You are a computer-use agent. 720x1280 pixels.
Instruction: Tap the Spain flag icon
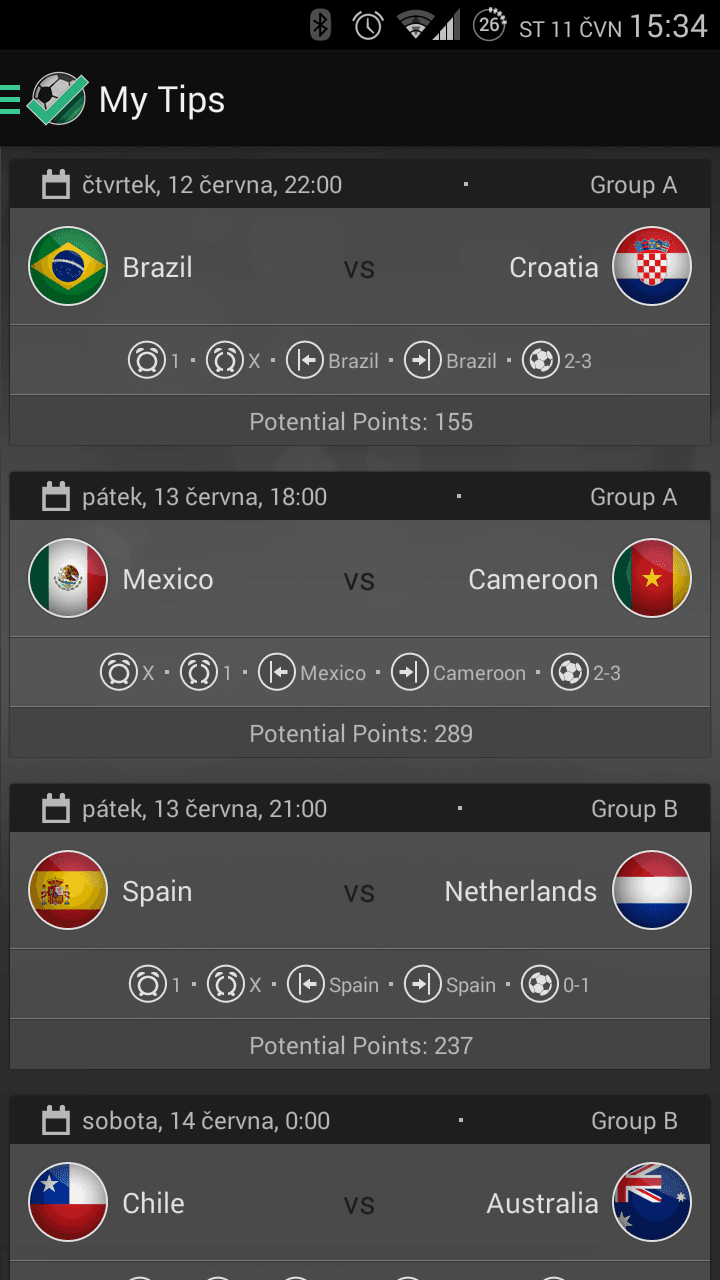[x=68, y=890]
